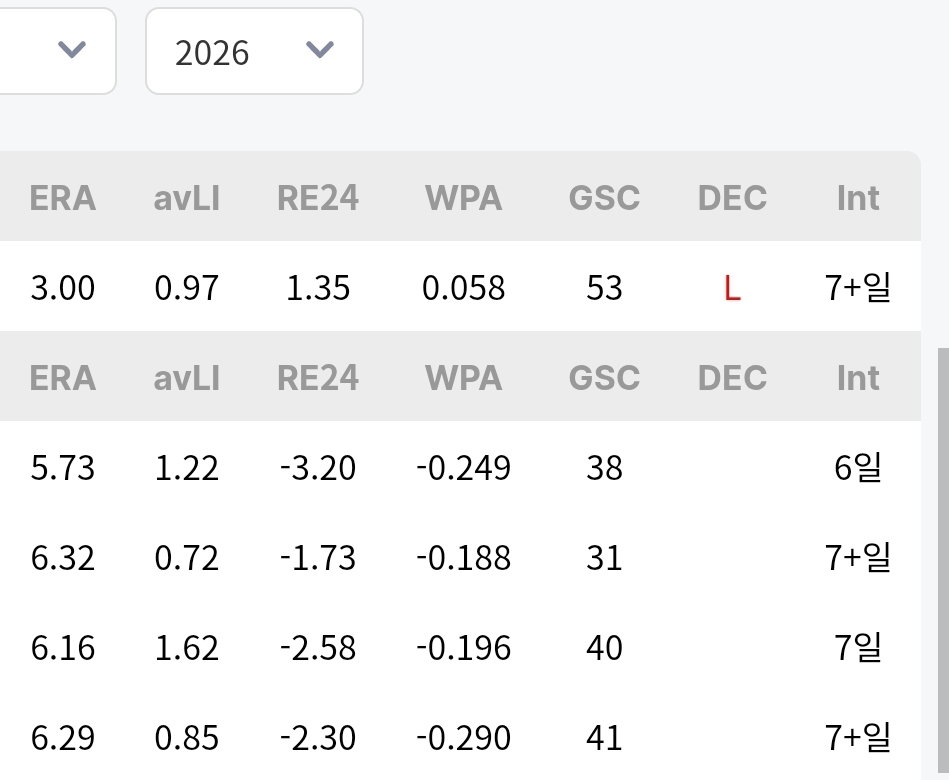949x780 pixels.
Task: Select the row with ERA 5.73
Action: pos(460,467)
